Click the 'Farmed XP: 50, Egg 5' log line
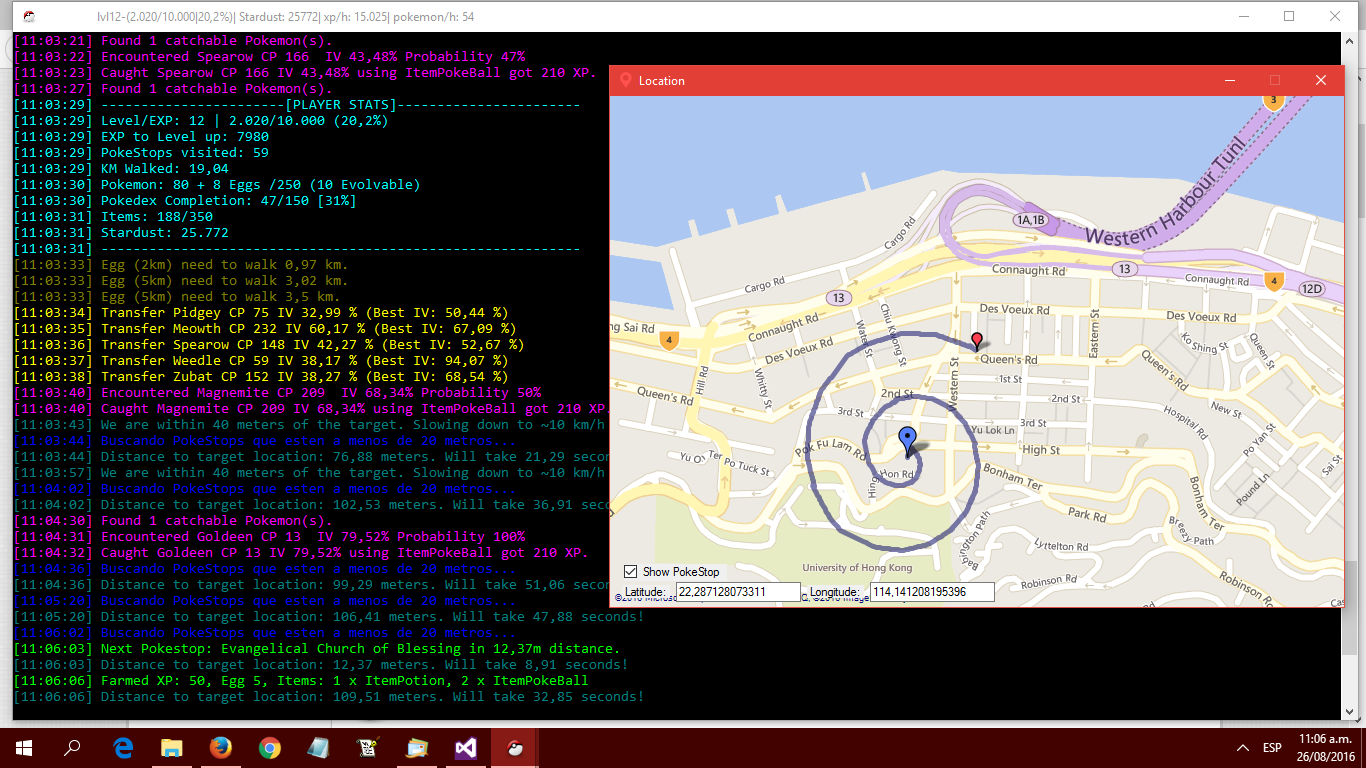The height and width of the screenshot is (768, 1366). click(302, 681)
